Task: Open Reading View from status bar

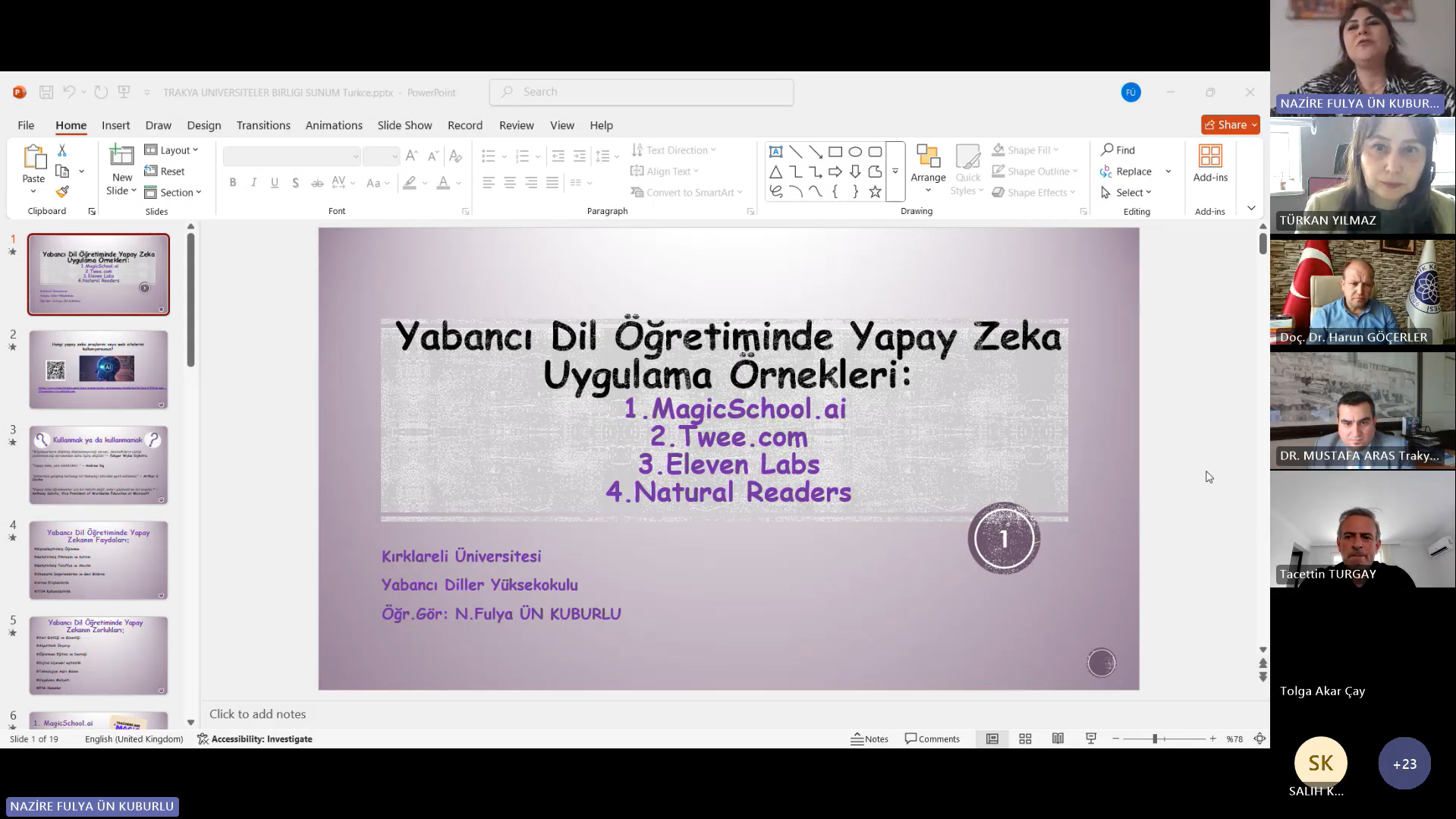Action: 1058,739
